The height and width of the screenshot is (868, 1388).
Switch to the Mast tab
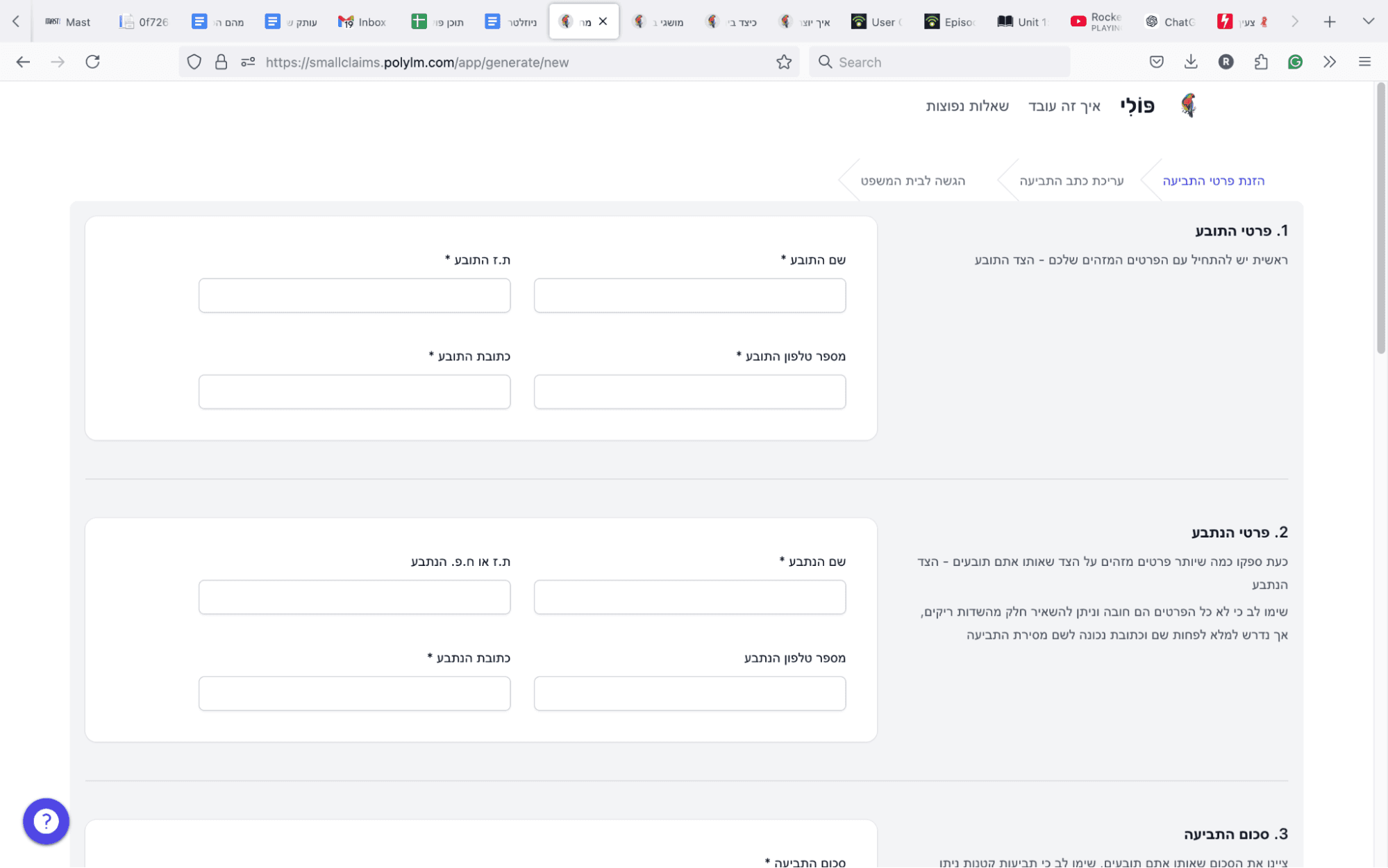point(67,22)
